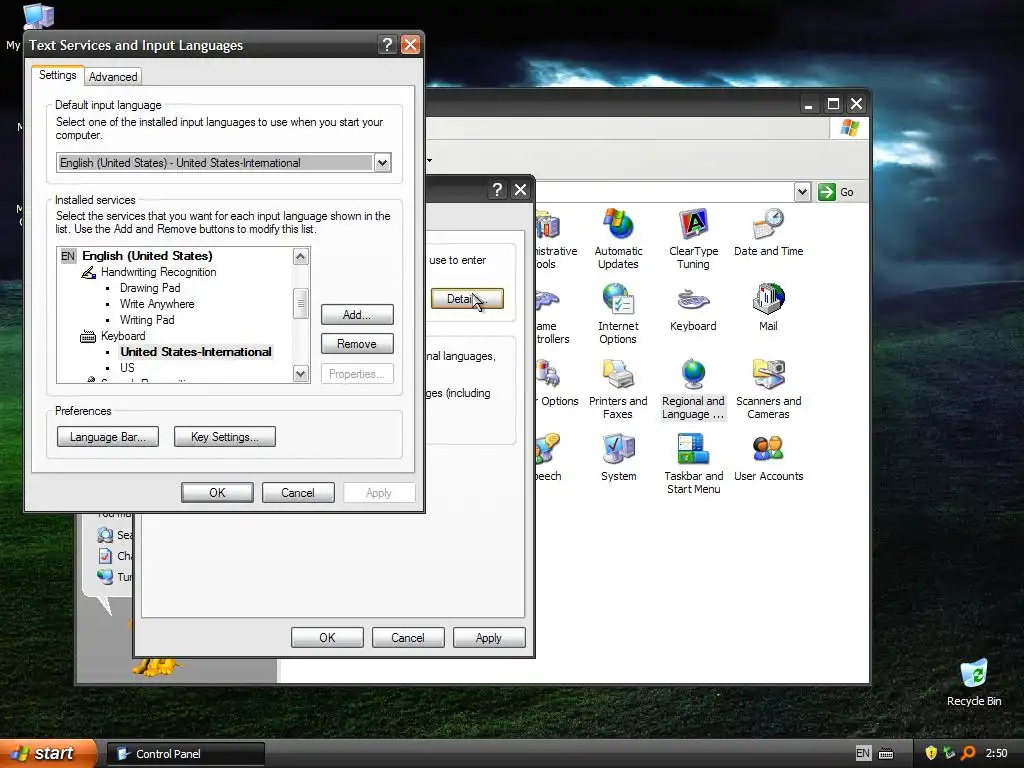Image resolution: width=1024 pixels, height=768 pixels.
Task: Open User Accounts icon
Action: (x=768, y=457)
